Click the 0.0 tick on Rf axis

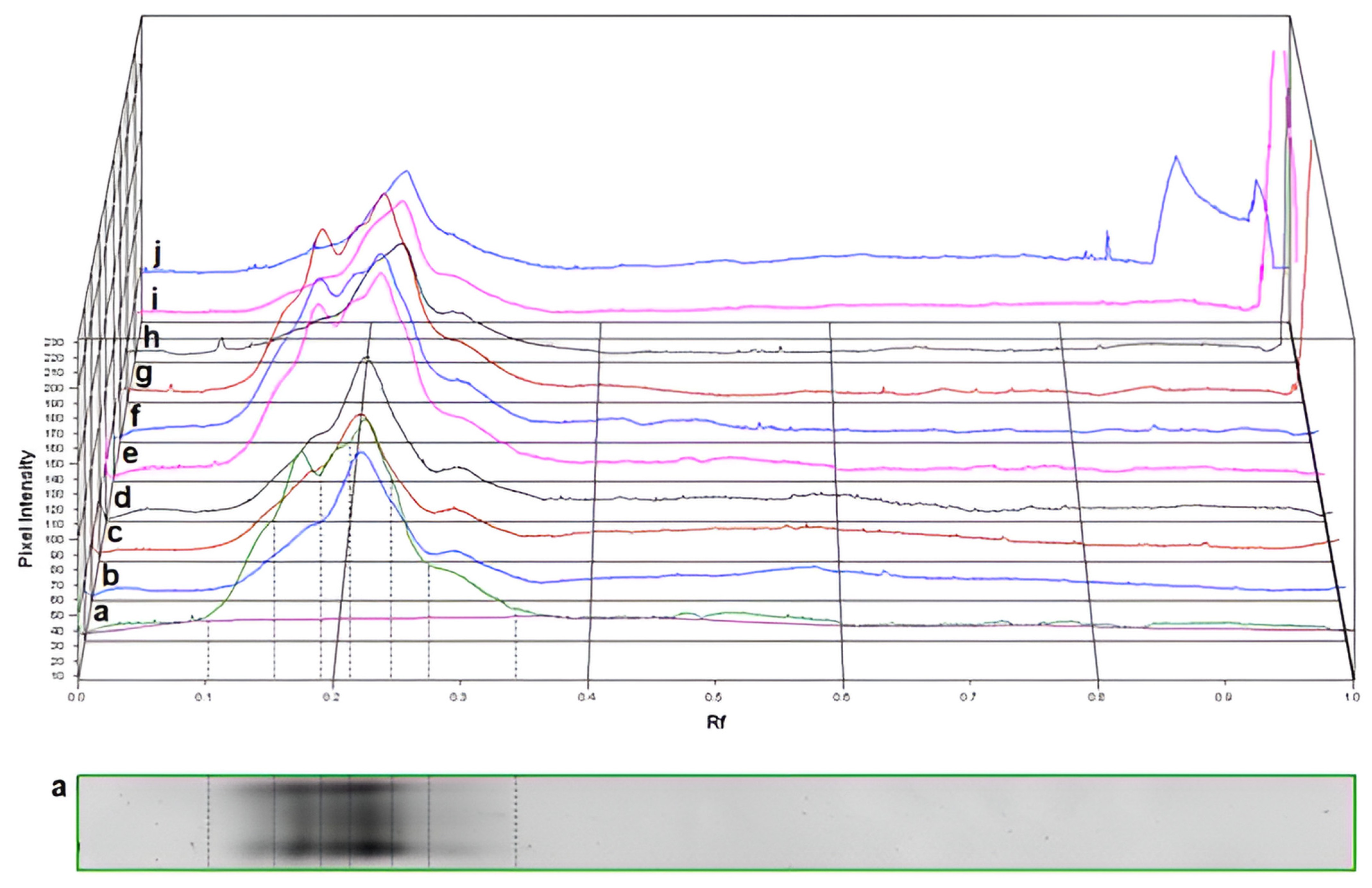pyautogui.click(x=77, y=697)
